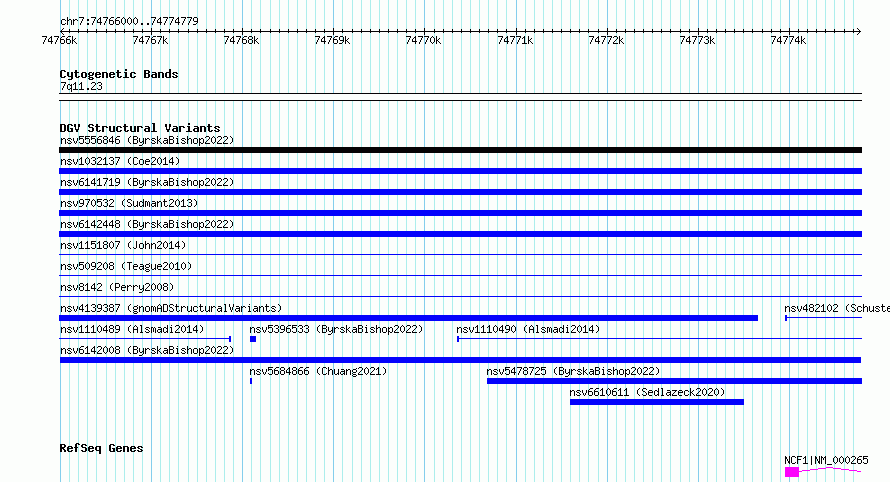Click the right arrowhead of the ruler
Image resolution: width=890 pixels, height=482 pixels.
[x=859, y=31]
